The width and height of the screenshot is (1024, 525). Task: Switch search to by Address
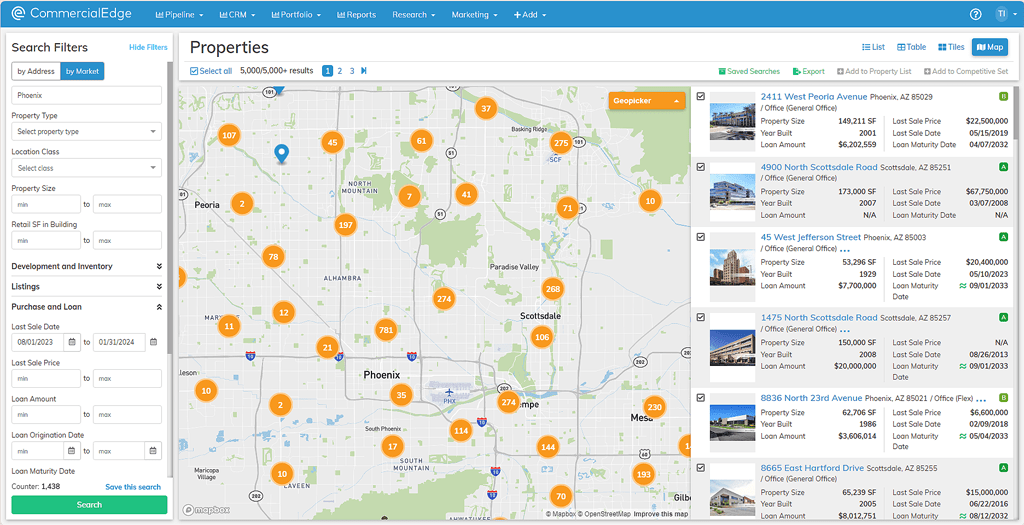point(36,71)
